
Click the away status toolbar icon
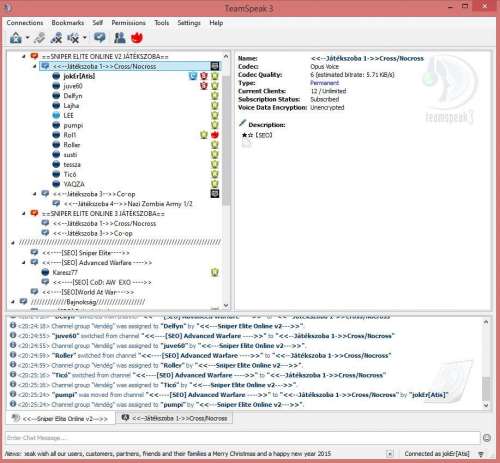15,38
